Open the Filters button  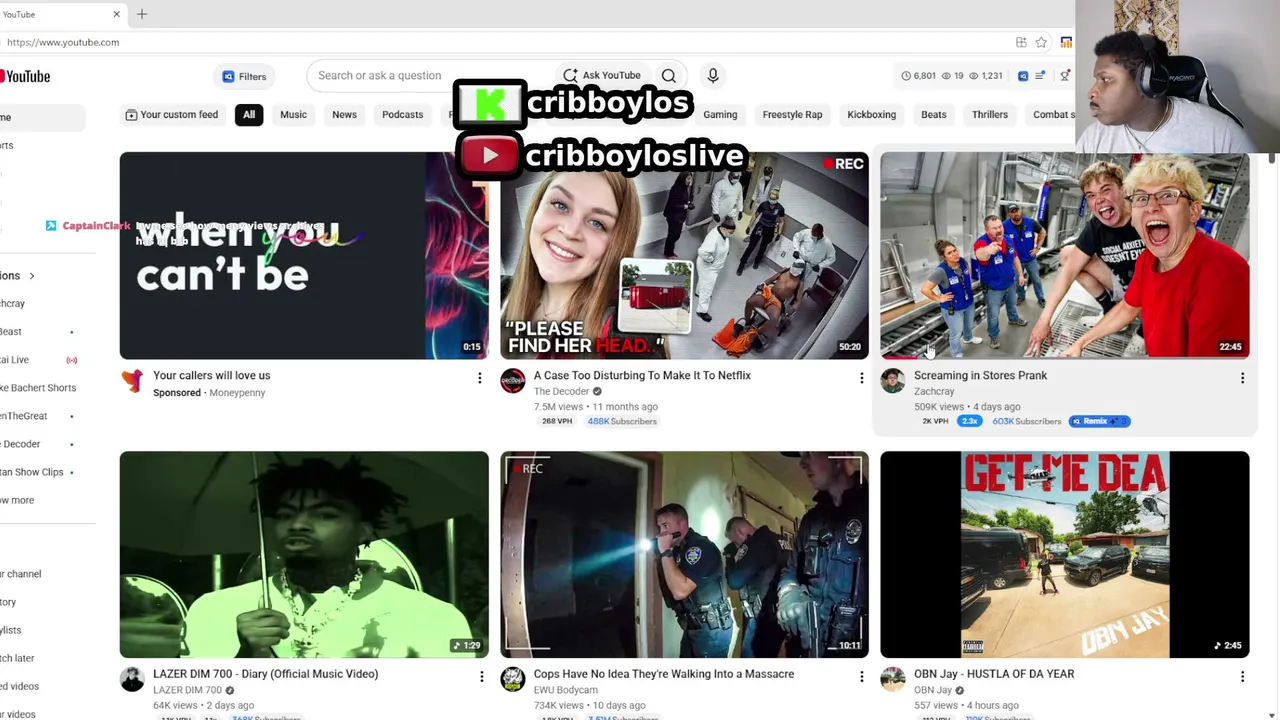click(244, 76)
